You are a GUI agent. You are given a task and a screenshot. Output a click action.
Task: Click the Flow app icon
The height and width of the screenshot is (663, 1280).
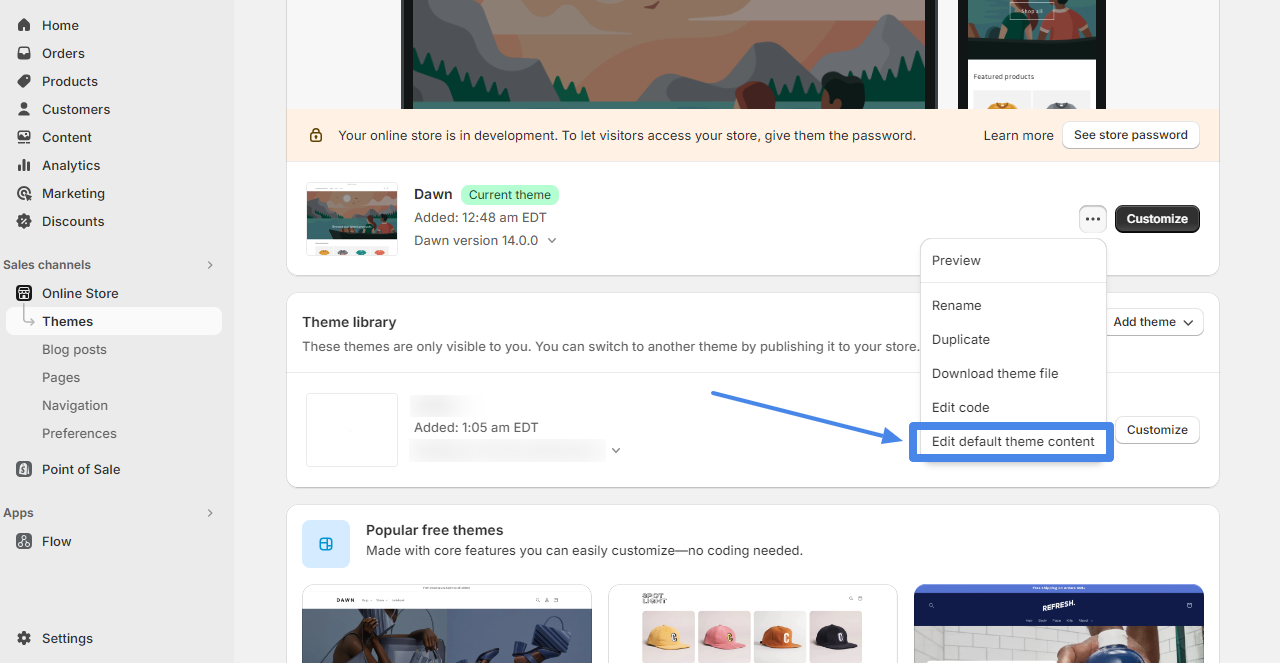(x=24, y=541)
